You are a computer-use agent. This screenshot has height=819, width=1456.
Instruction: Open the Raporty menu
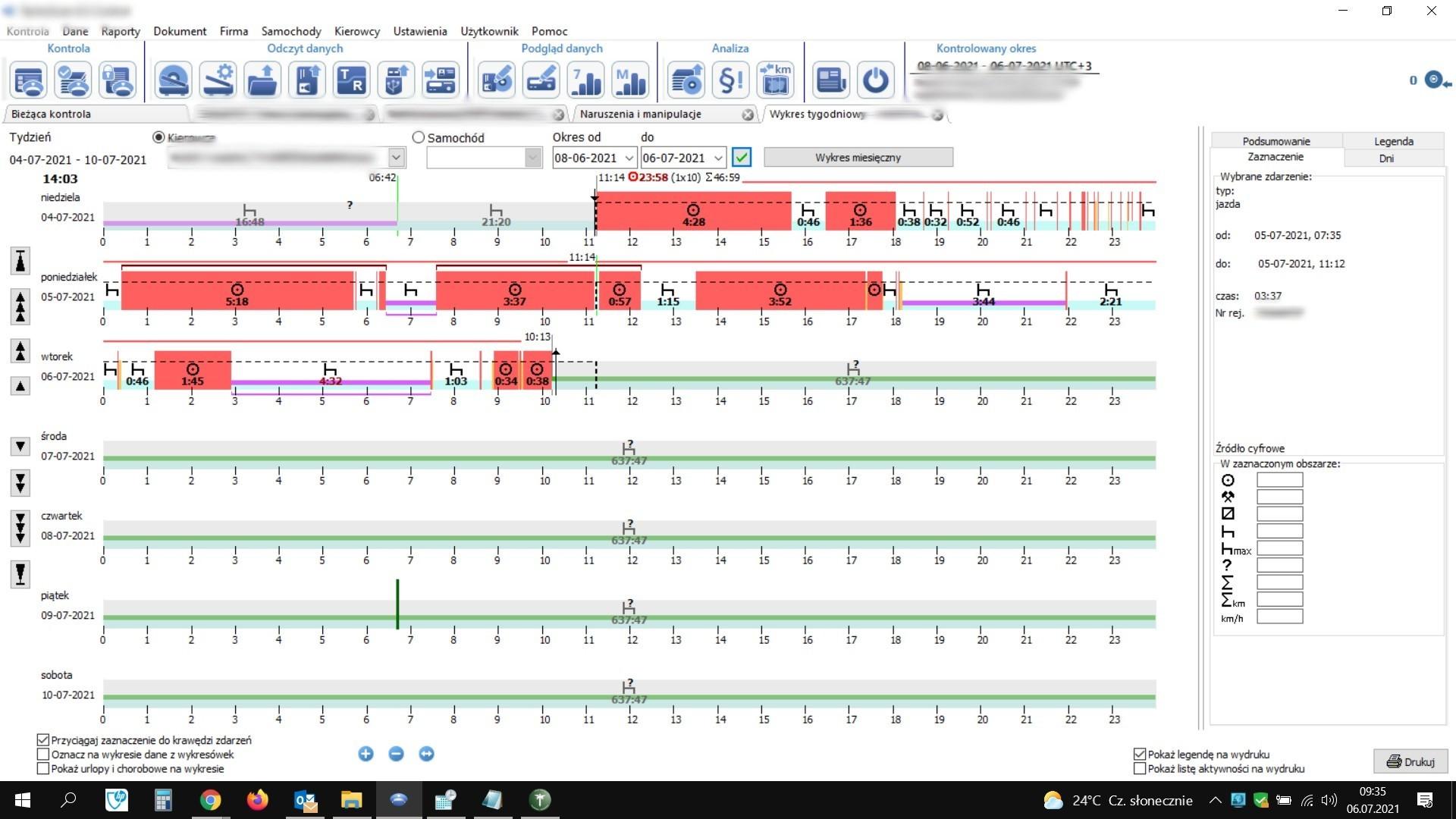121,31
